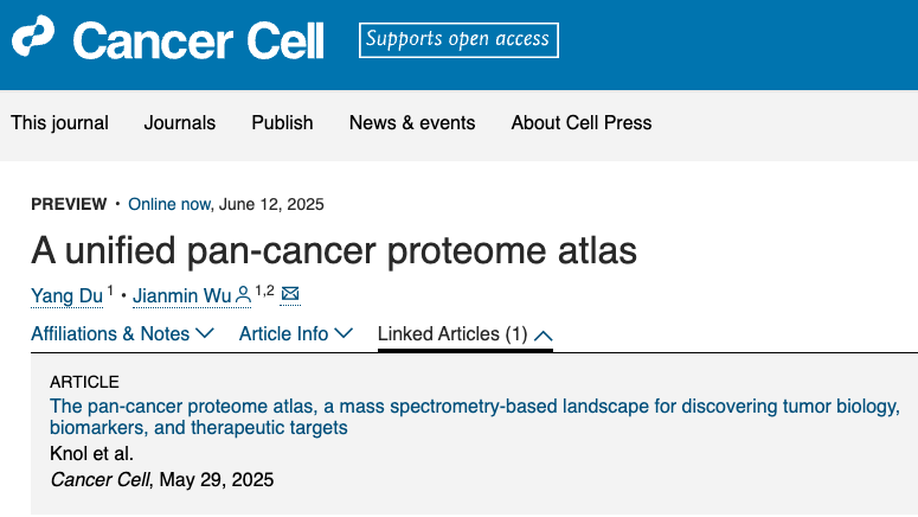
Task: Click the person icon next to Jianmin Wu
Action: [242, 295]
